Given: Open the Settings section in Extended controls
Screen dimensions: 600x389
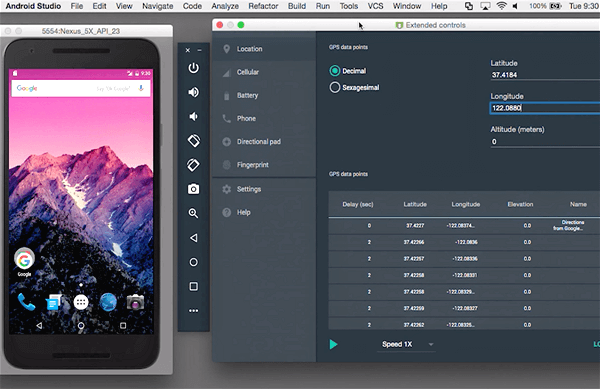Looking at the screenshot, I should [x=264, y=189].
